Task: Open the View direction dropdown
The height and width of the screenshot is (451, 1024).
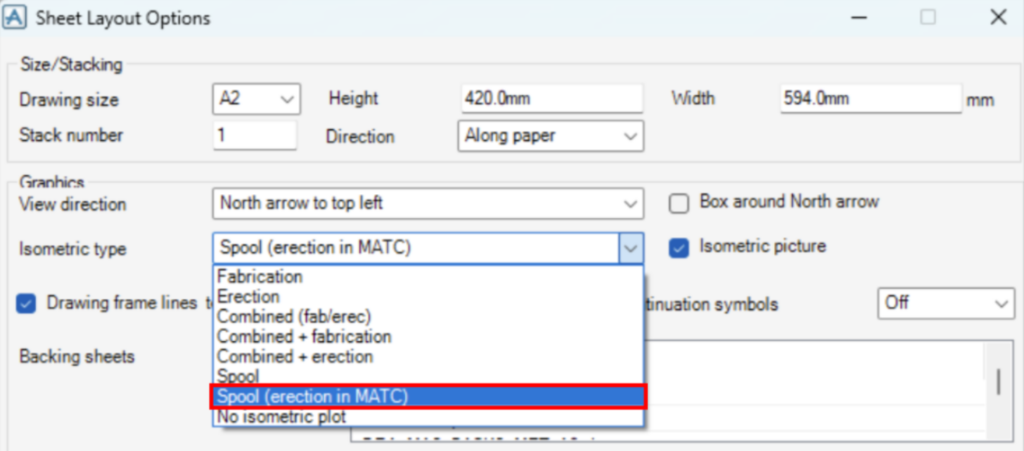Action: click(x=427, y=203)
